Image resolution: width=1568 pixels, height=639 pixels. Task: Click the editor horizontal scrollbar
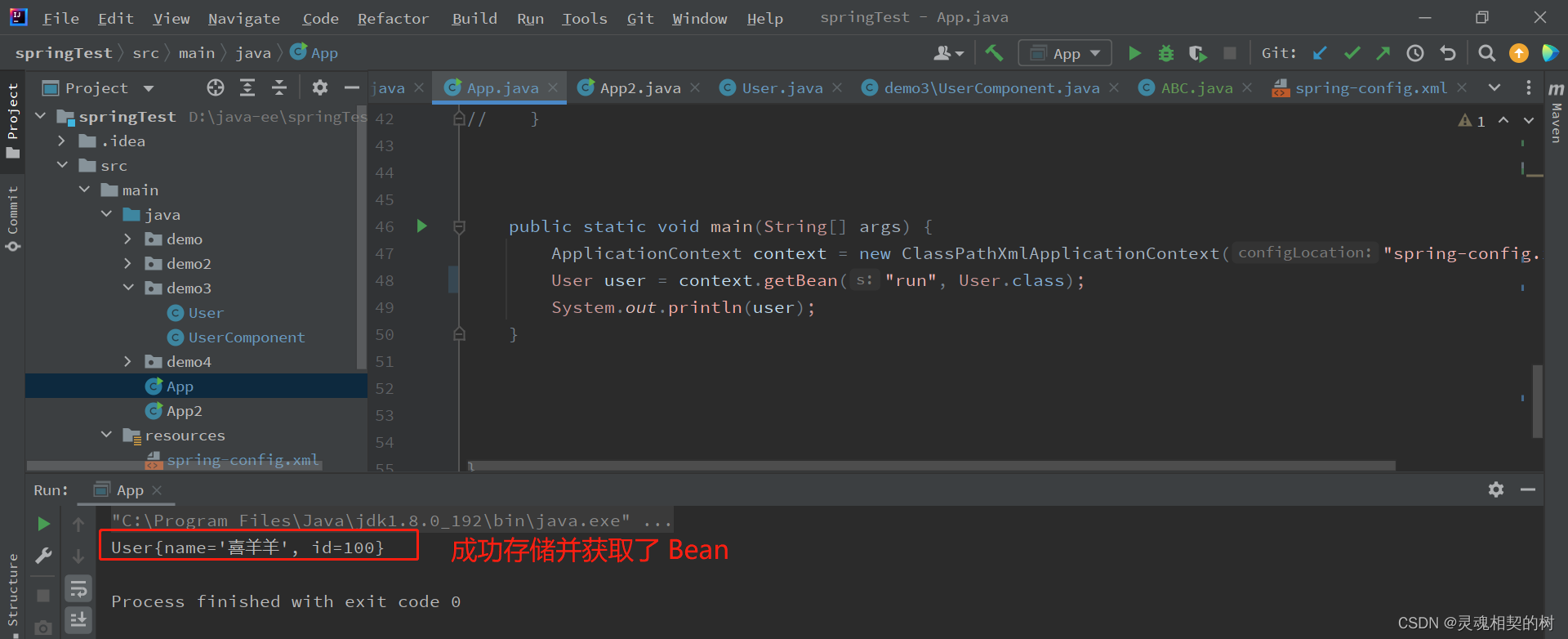pyautogui.click(x=930, y=466)
